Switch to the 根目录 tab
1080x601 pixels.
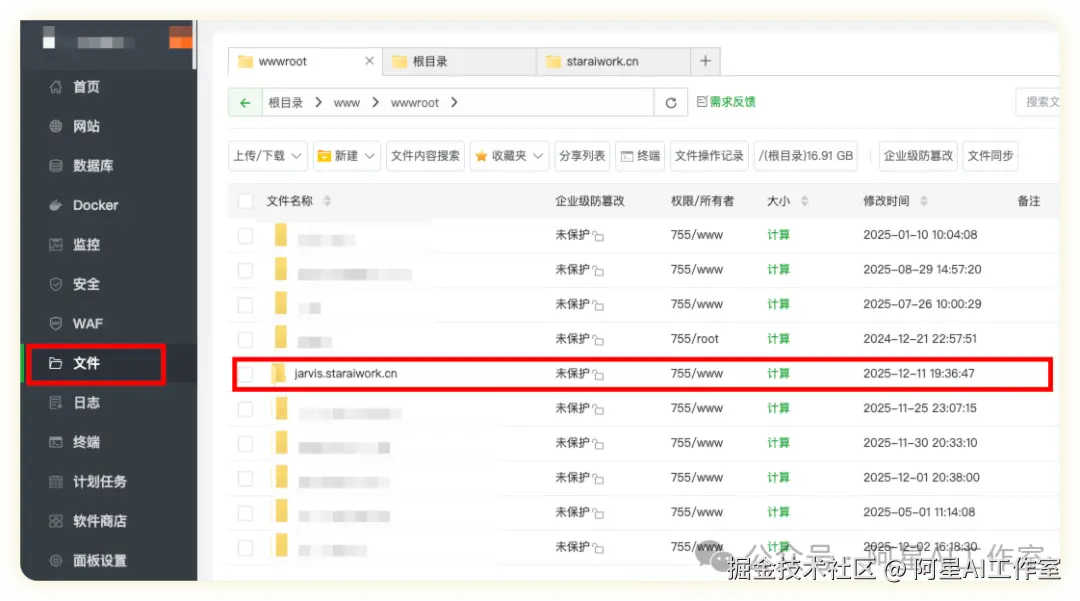point(459,61)
